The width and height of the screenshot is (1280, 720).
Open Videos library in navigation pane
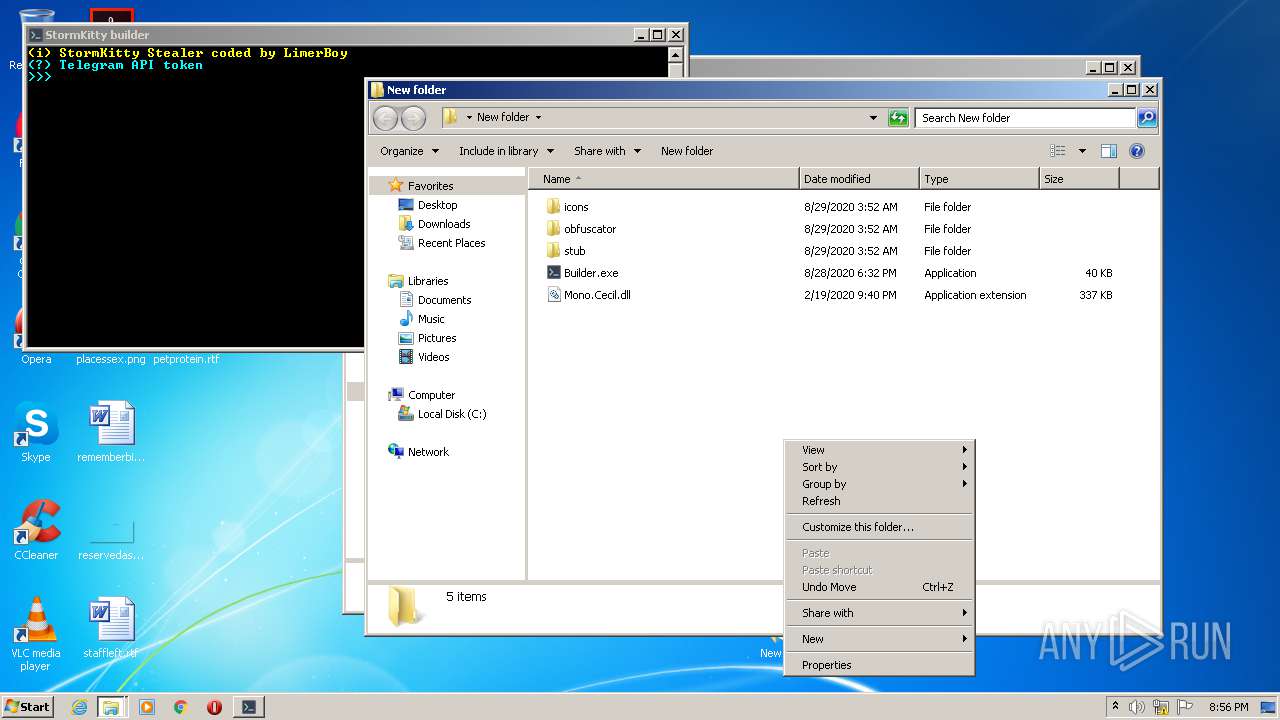point(424,357)
